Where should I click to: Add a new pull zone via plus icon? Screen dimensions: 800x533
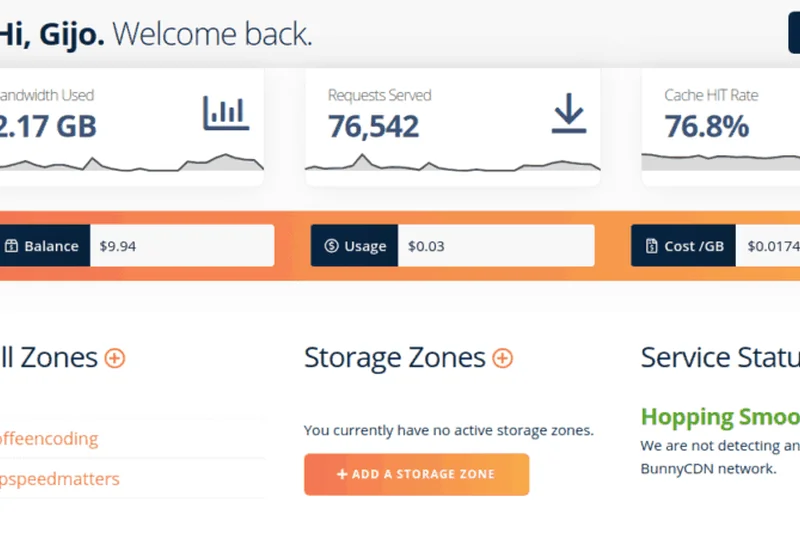(x=115, y=358)
